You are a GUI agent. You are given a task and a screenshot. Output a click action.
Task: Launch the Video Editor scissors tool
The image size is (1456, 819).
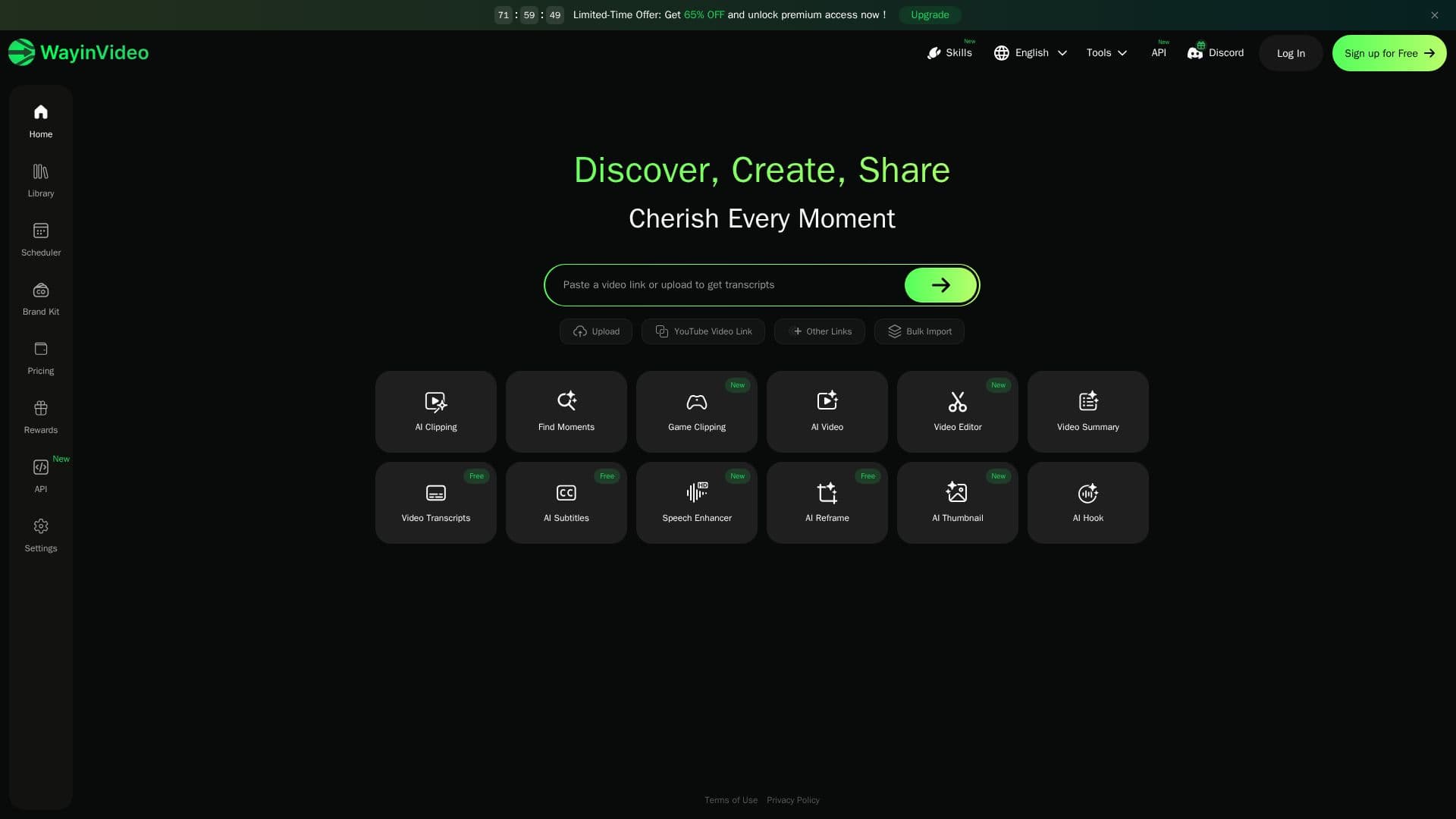957,411
